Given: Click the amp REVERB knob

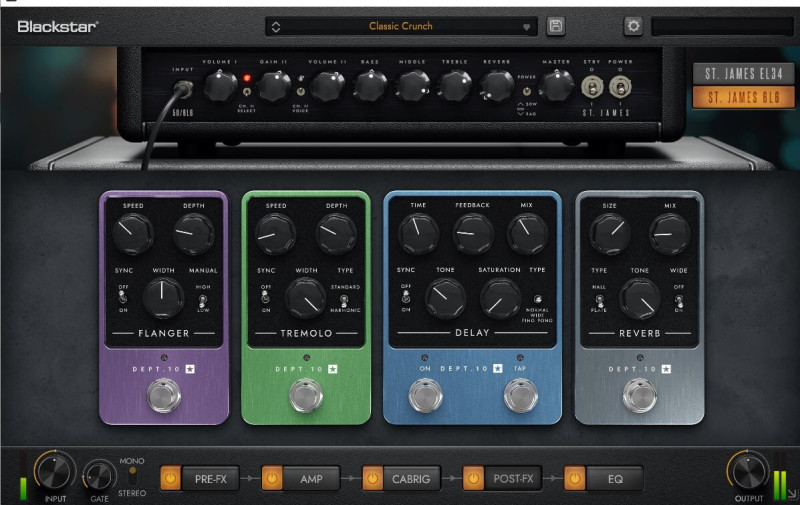Looking at the screenshot, I should (497, 85).
